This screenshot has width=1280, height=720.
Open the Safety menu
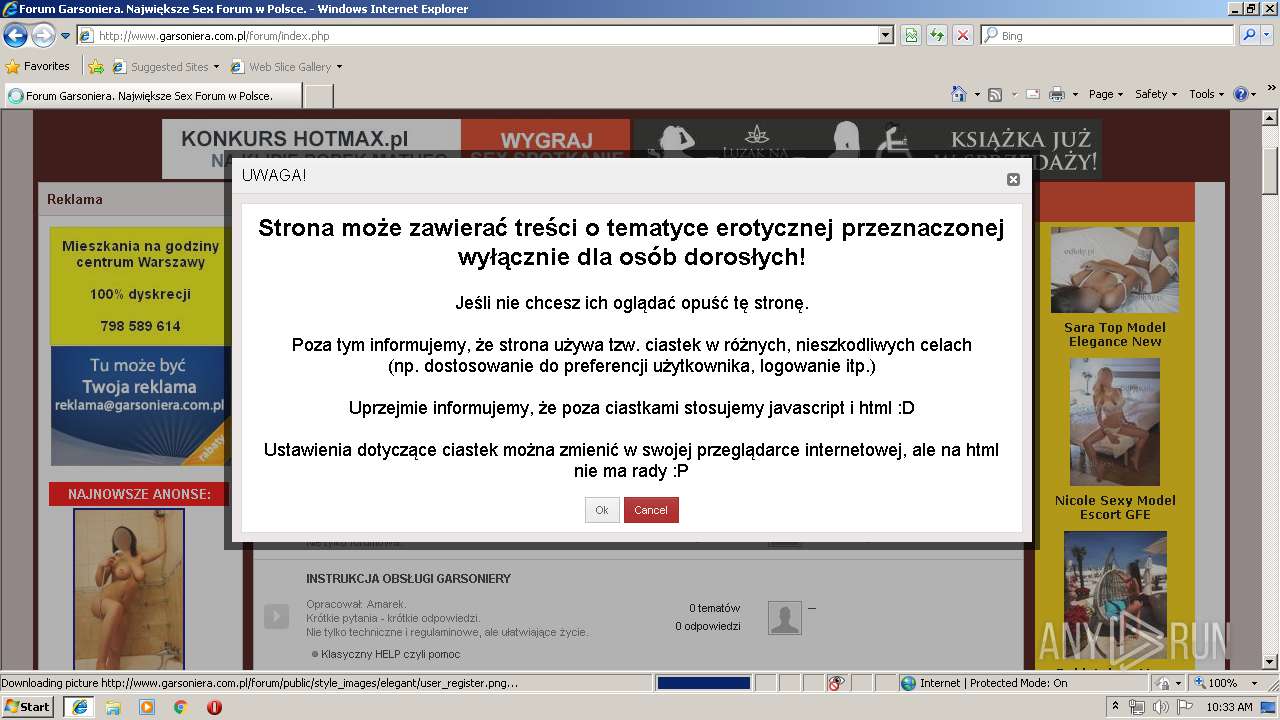coord(1156,94)
